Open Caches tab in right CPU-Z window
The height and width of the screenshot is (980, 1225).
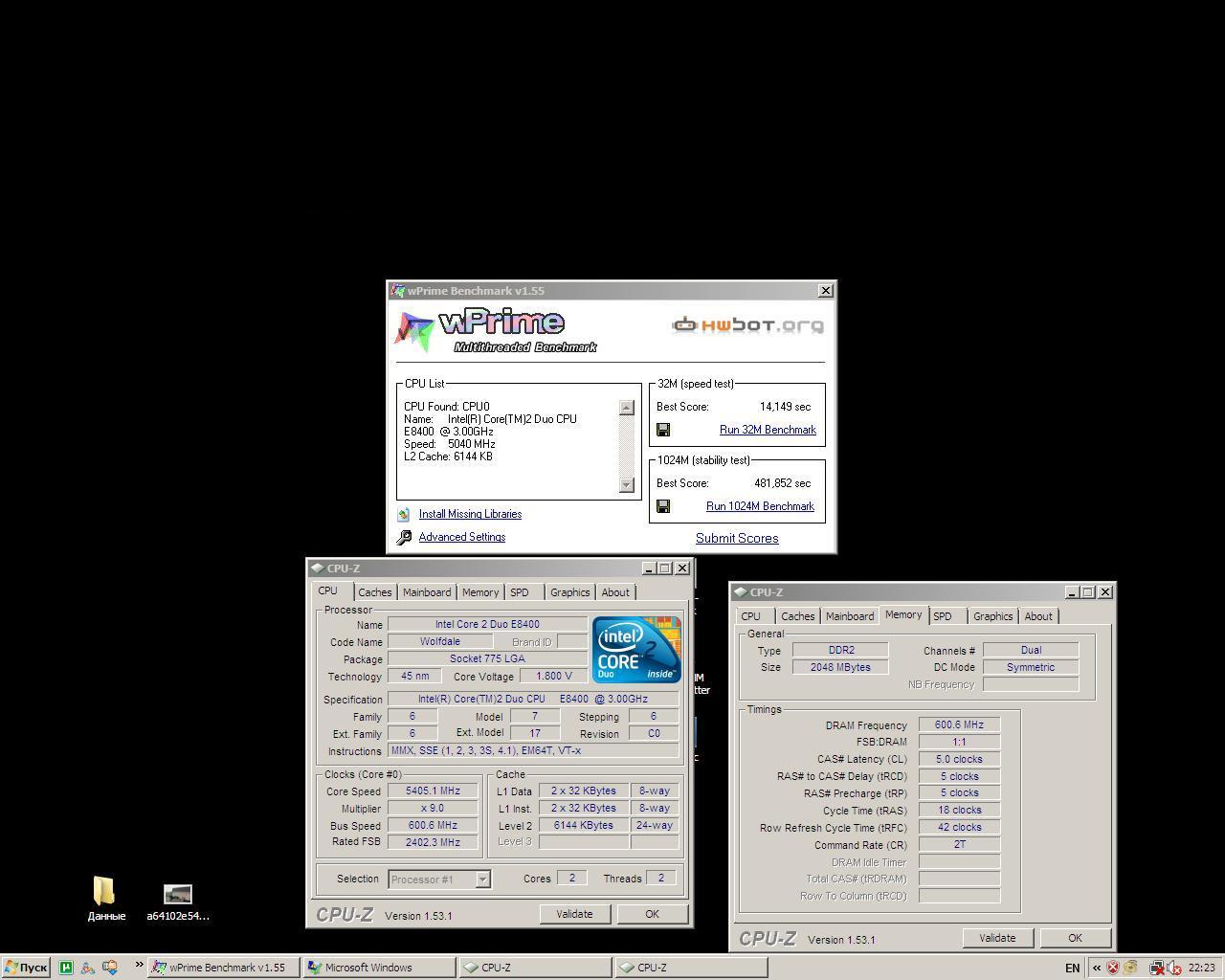tap(797, 616)
